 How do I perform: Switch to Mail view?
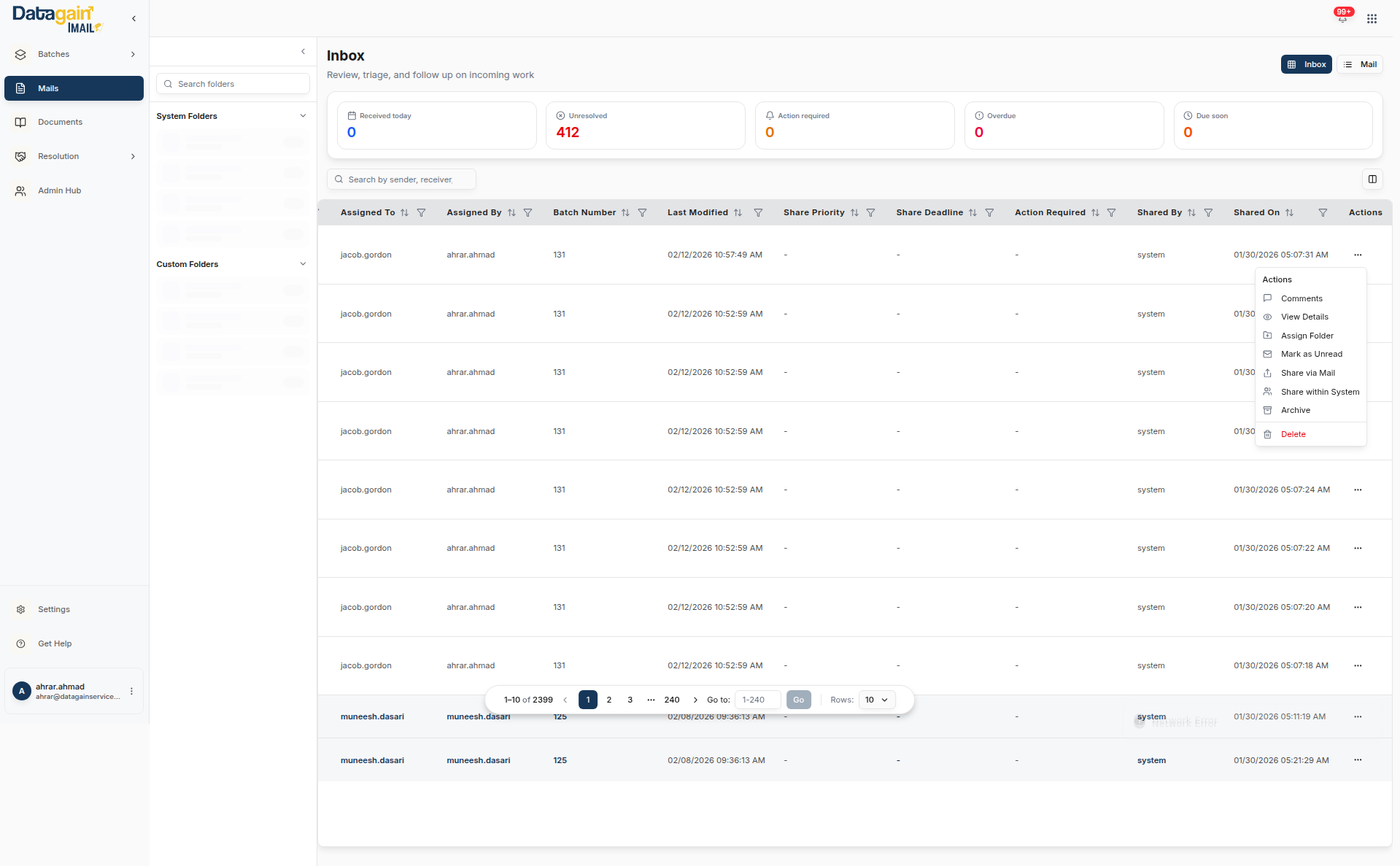point(1360,64)
